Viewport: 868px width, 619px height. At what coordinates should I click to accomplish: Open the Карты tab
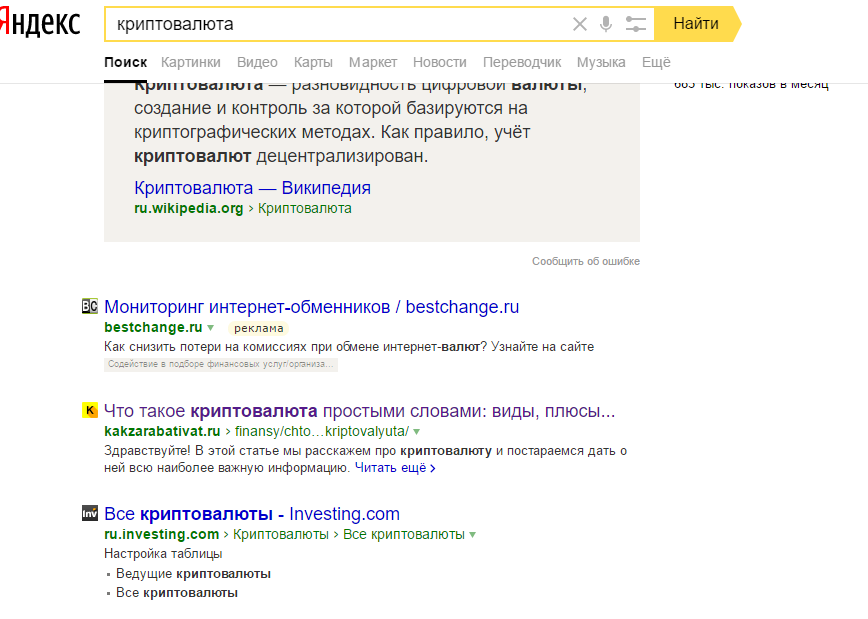(313, 62)
